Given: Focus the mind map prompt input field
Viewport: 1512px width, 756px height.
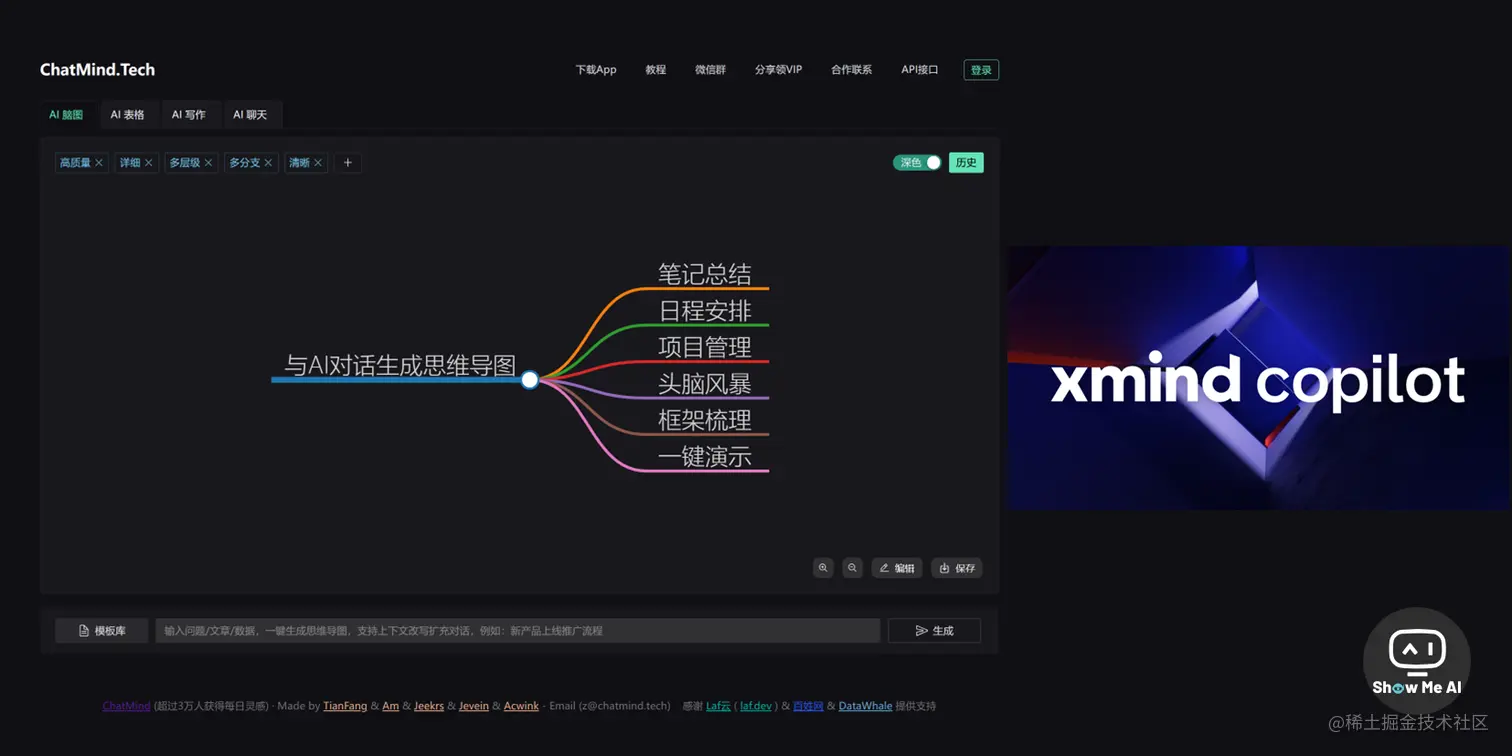Looking at the screenshot, I should pos(518,631).
